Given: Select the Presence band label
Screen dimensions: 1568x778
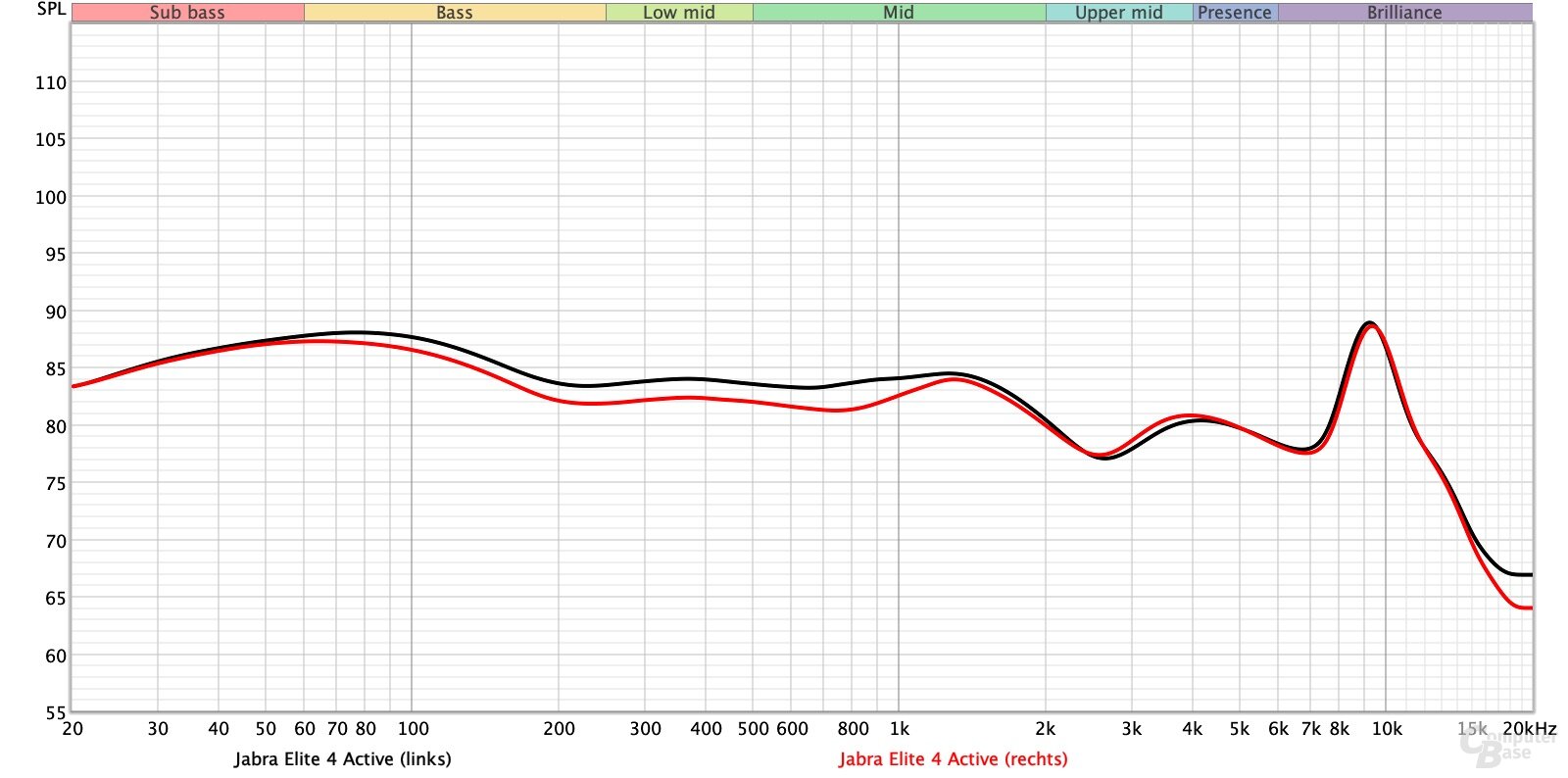Looking at the screenshot, I should (1235, 13).
